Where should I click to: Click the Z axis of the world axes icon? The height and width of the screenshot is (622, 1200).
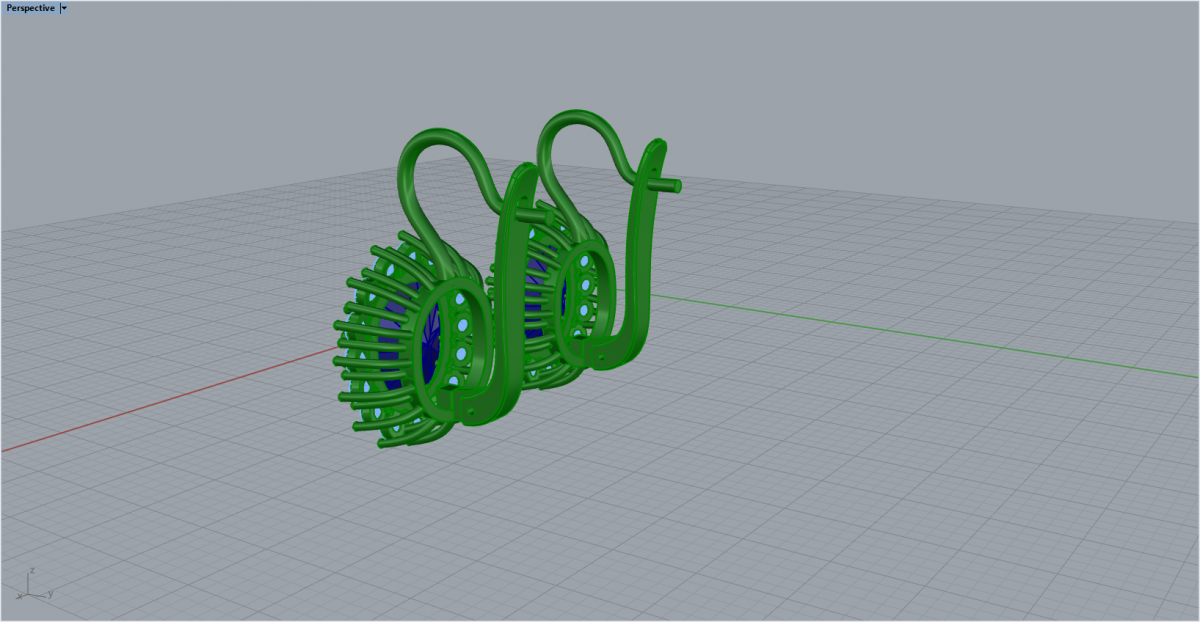30,576
